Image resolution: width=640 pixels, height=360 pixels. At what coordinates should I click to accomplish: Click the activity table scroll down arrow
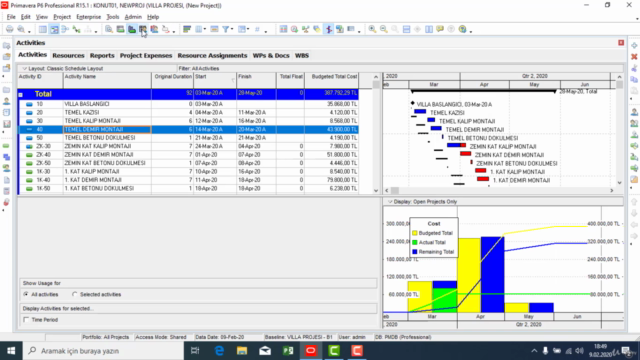pyautogui.click(x=376, y=191)
